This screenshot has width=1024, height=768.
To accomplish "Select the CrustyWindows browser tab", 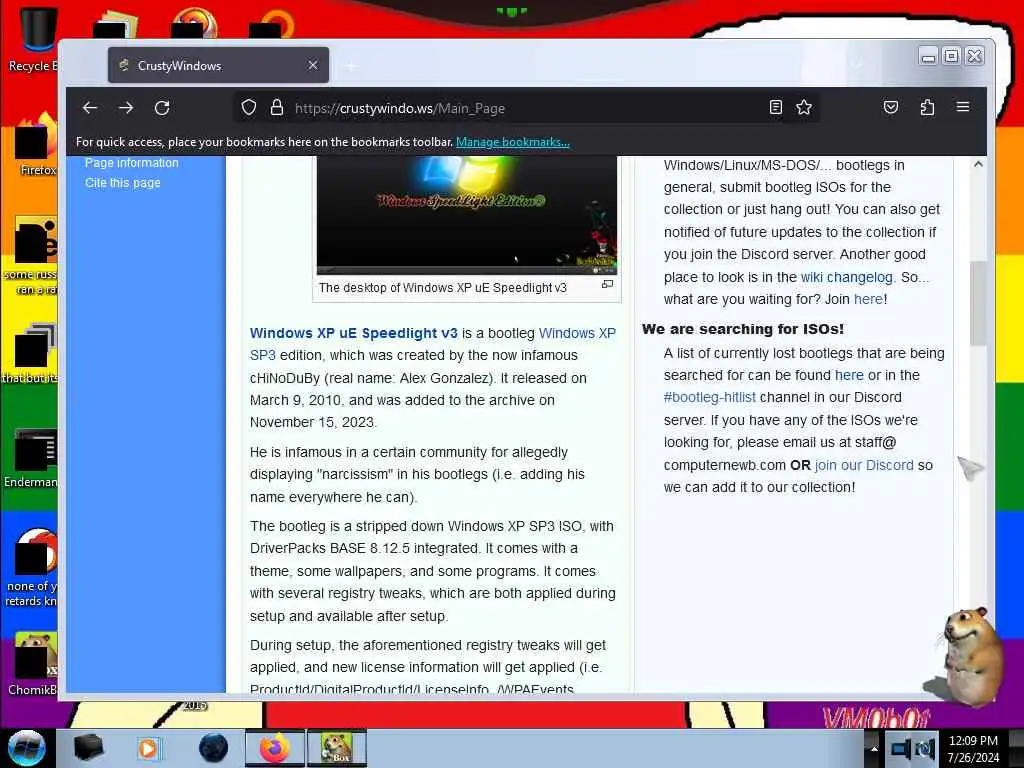I will tap(218, 65).
